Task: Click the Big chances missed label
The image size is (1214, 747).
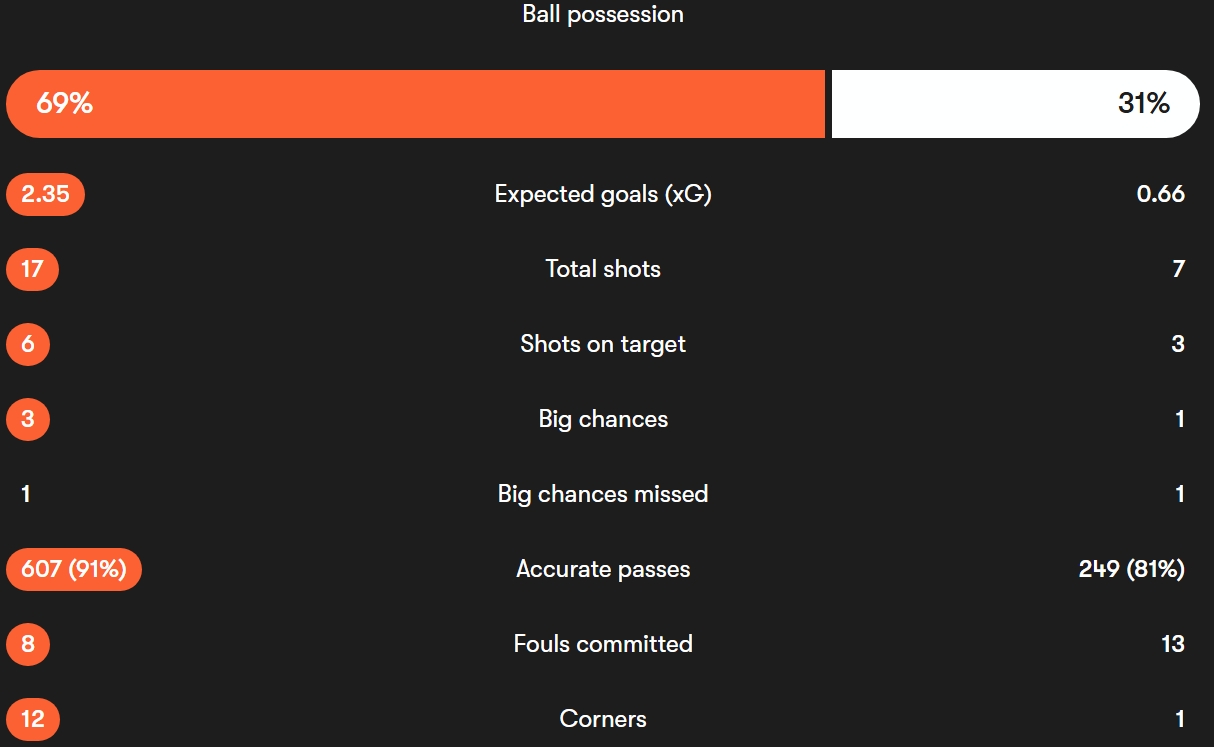Action: point(603,494)
